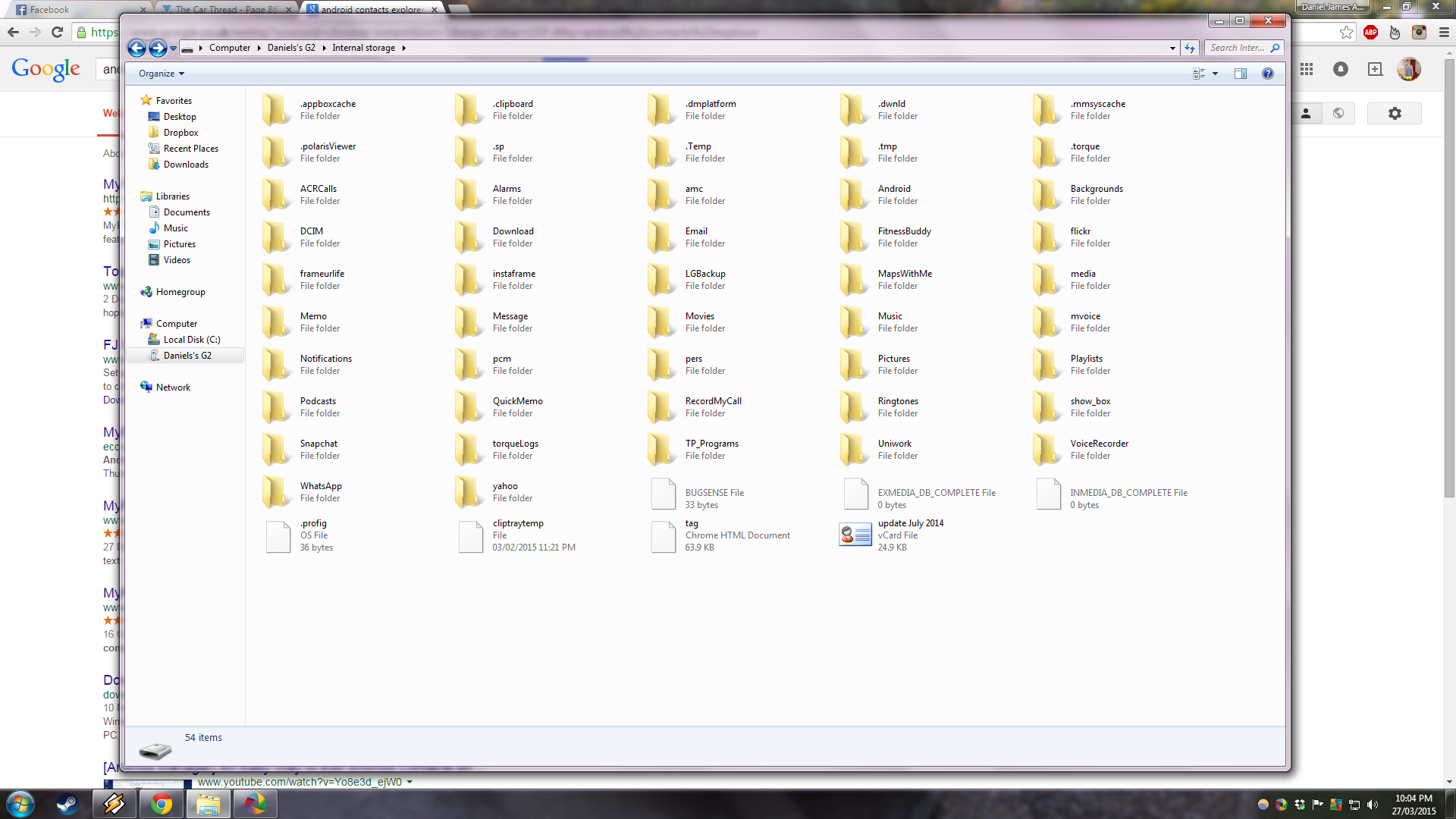
Task: Click the change view icon
Action: 1199,74
